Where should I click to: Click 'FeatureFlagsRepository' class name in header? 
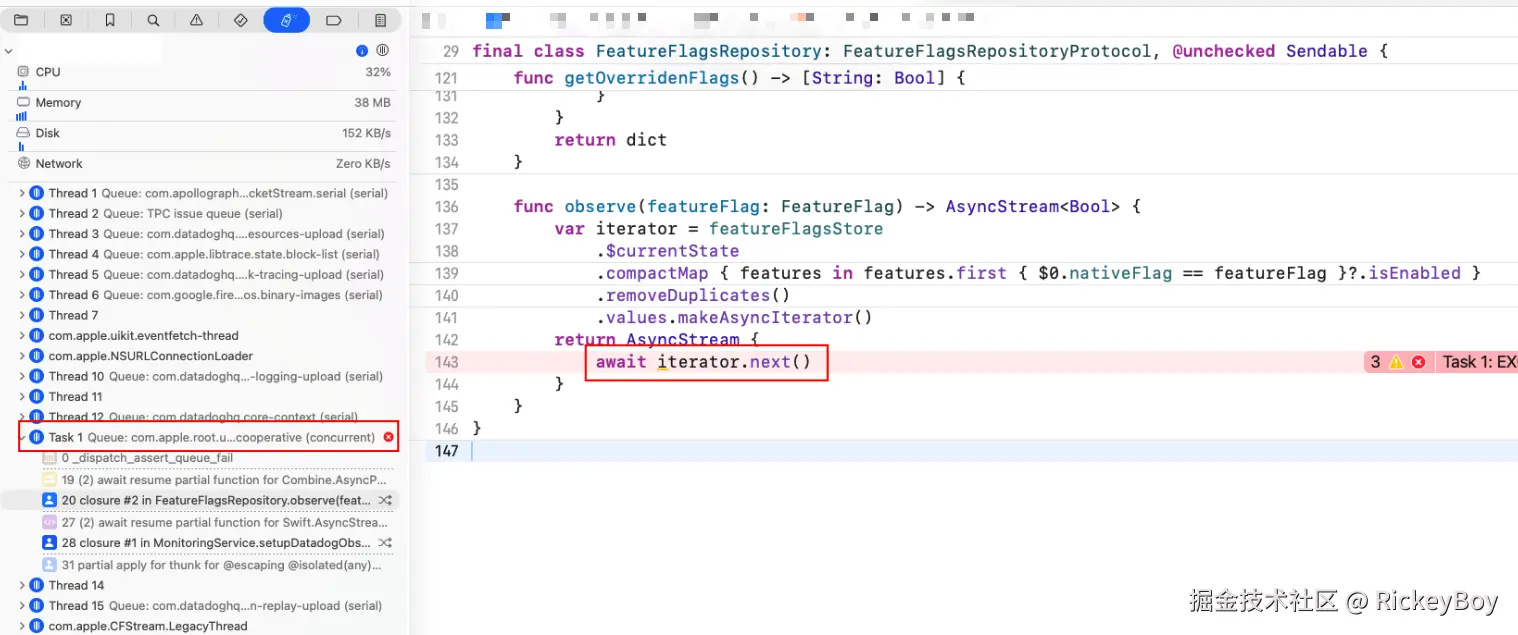tap(709, 51)
